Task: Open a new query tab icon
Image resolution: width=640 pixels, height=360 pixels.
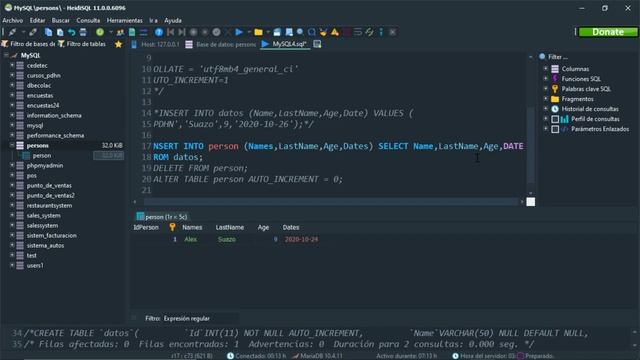Action: (x=317, y=44)
